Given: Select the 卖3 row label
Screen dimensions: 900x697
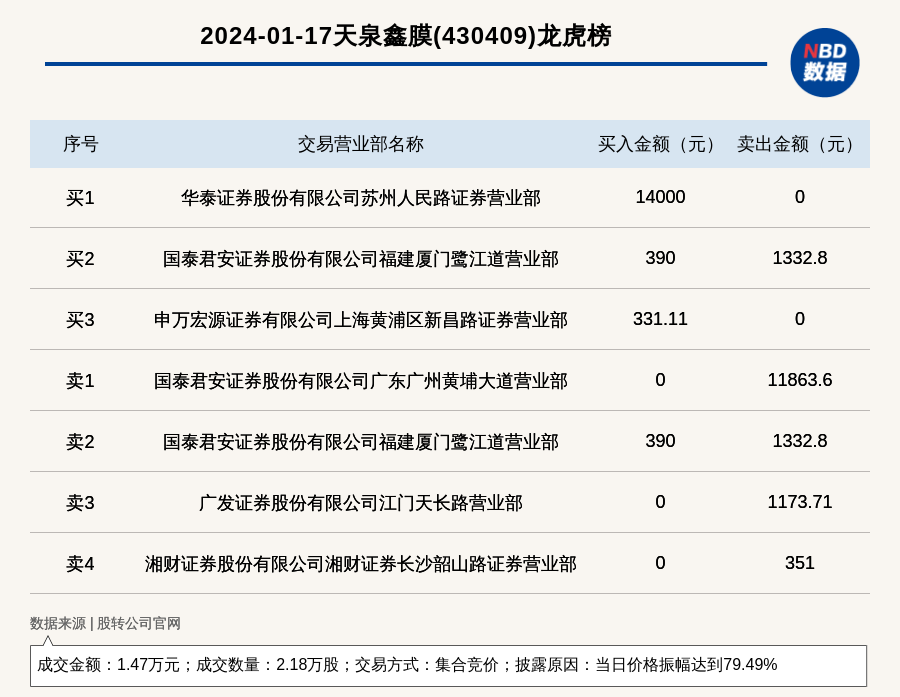Looking at the screenshot, I should point(80,502).
